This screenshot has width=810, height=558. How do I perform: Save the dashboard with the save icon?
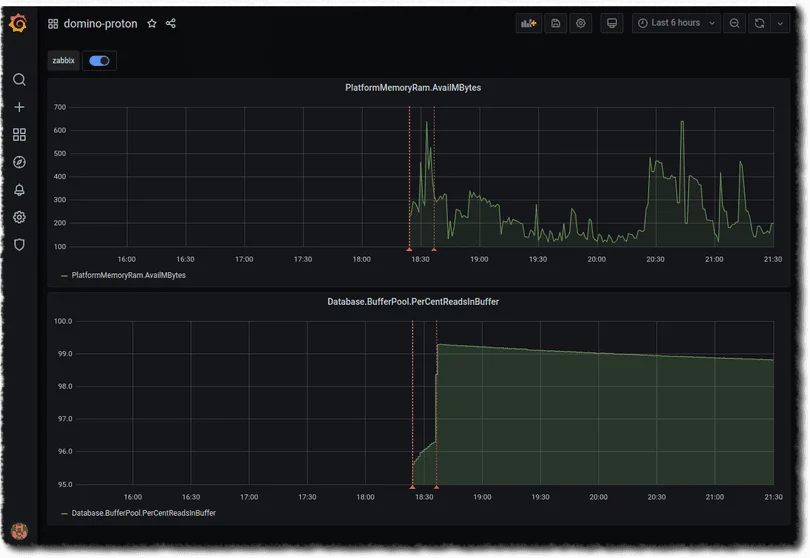pos(556,23)
